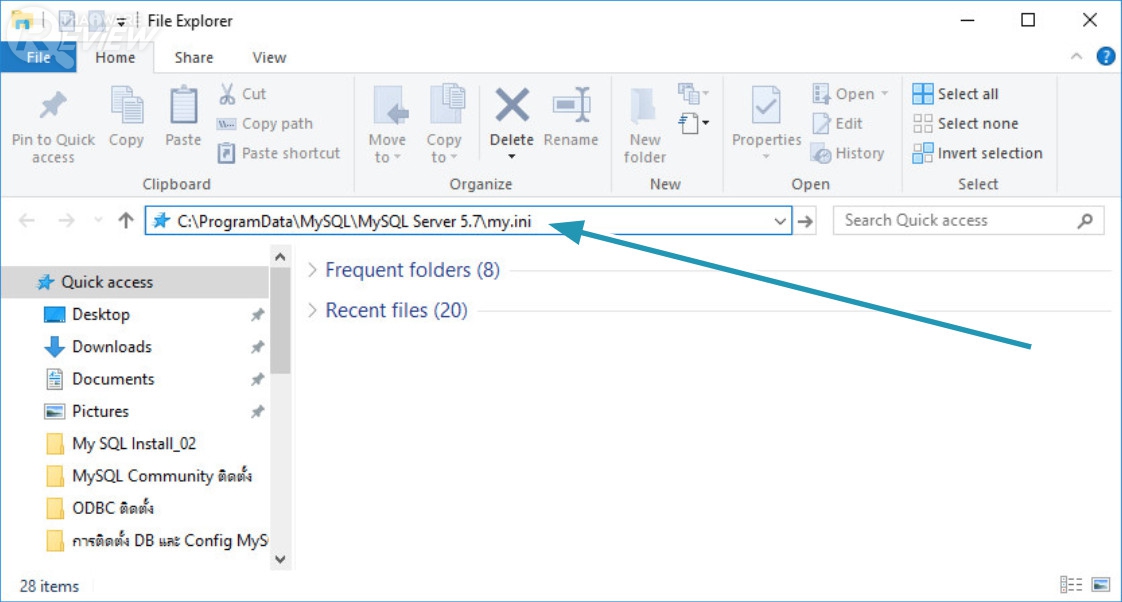Open the Open button dropdown in ribbon
Image resolution: width=1122 pixels, height=602 pixels.
(884, 94)
